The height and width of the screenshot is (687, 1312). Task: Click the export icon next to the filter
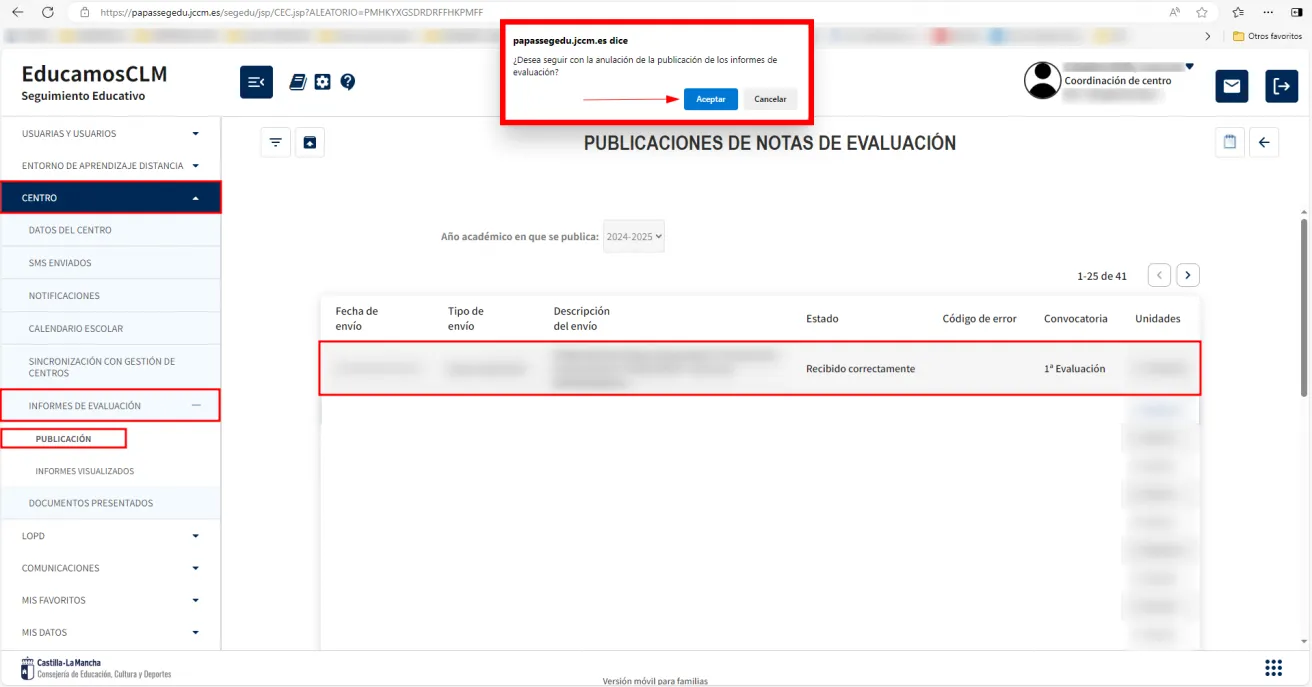[x=309, y=141]
